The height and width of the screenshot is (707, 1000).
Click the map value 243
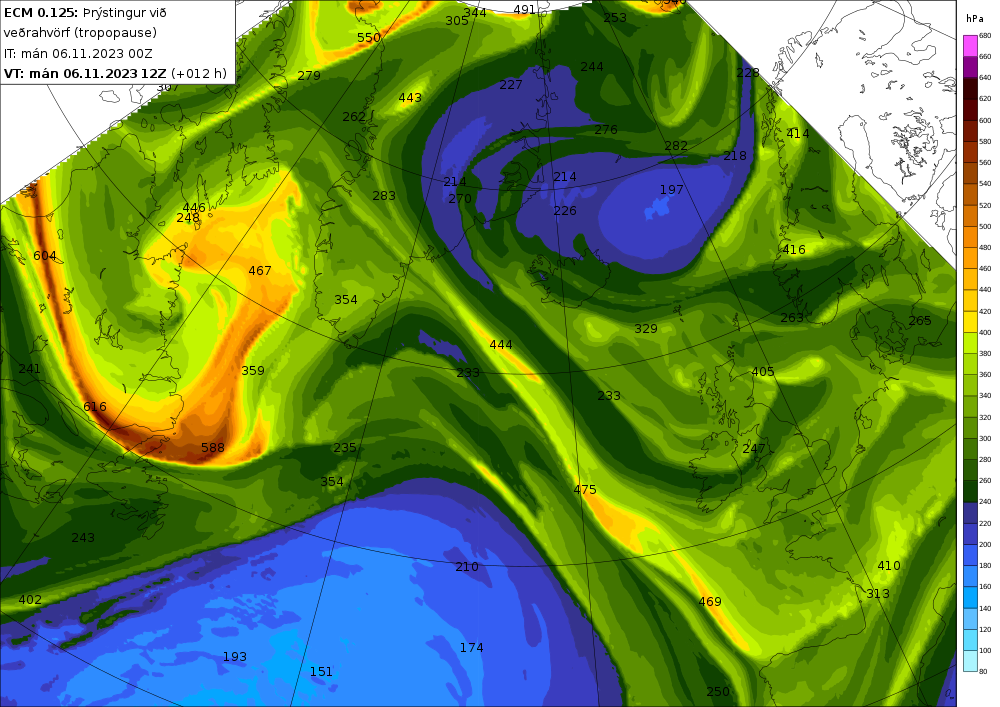pyautogui.click(x=83, y=538)
